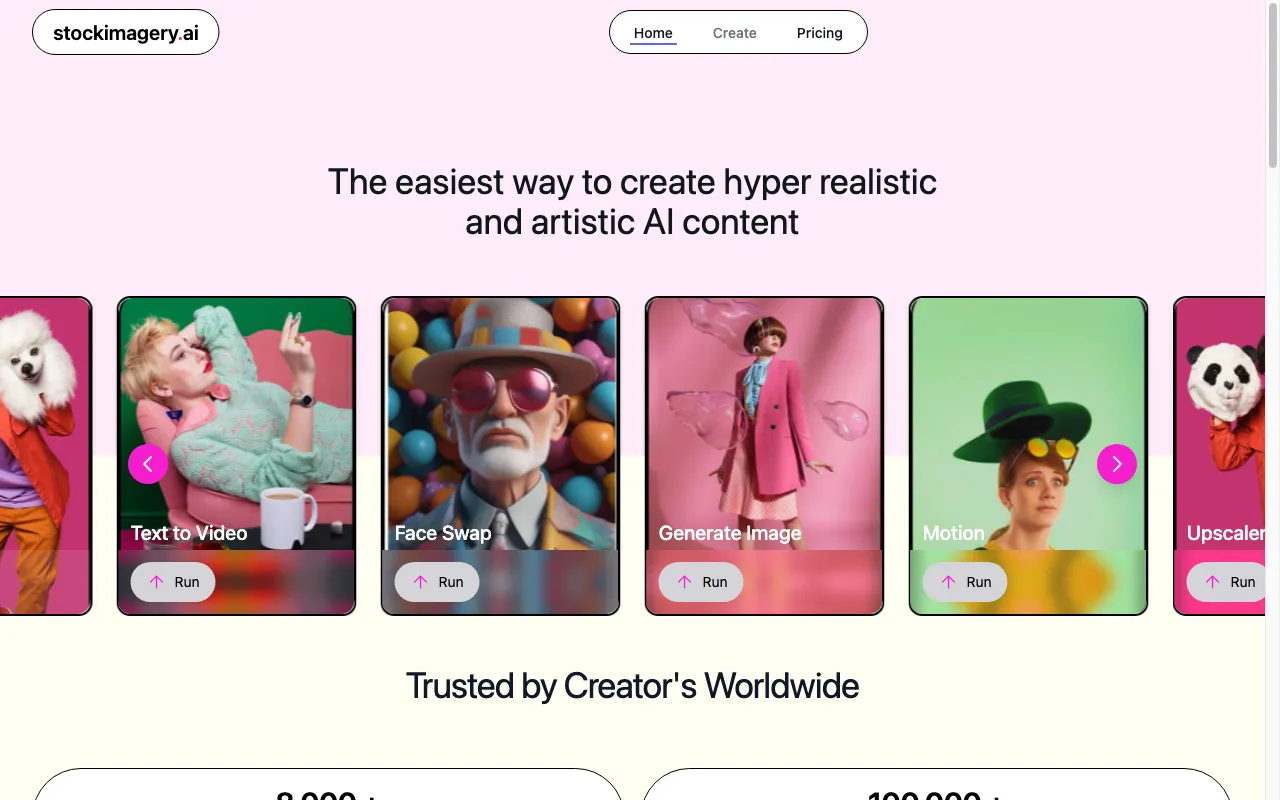Viewport: 1280px width, 800px height.
Task: Go to the Pricing tab
Action: [x=820, y=33]
